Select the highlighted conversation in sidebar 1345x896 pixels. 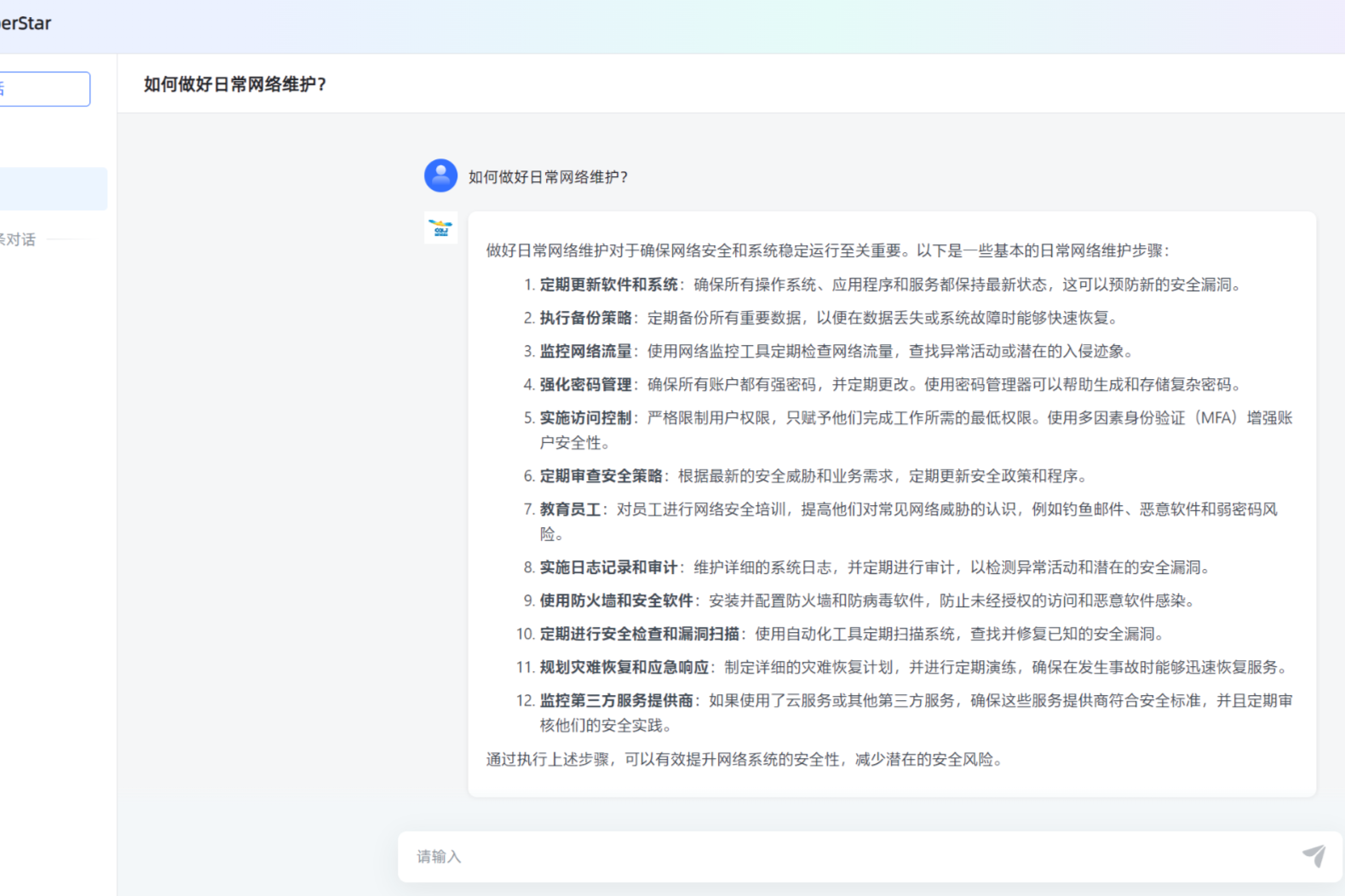pyautogui.click(x=53, y=188)
